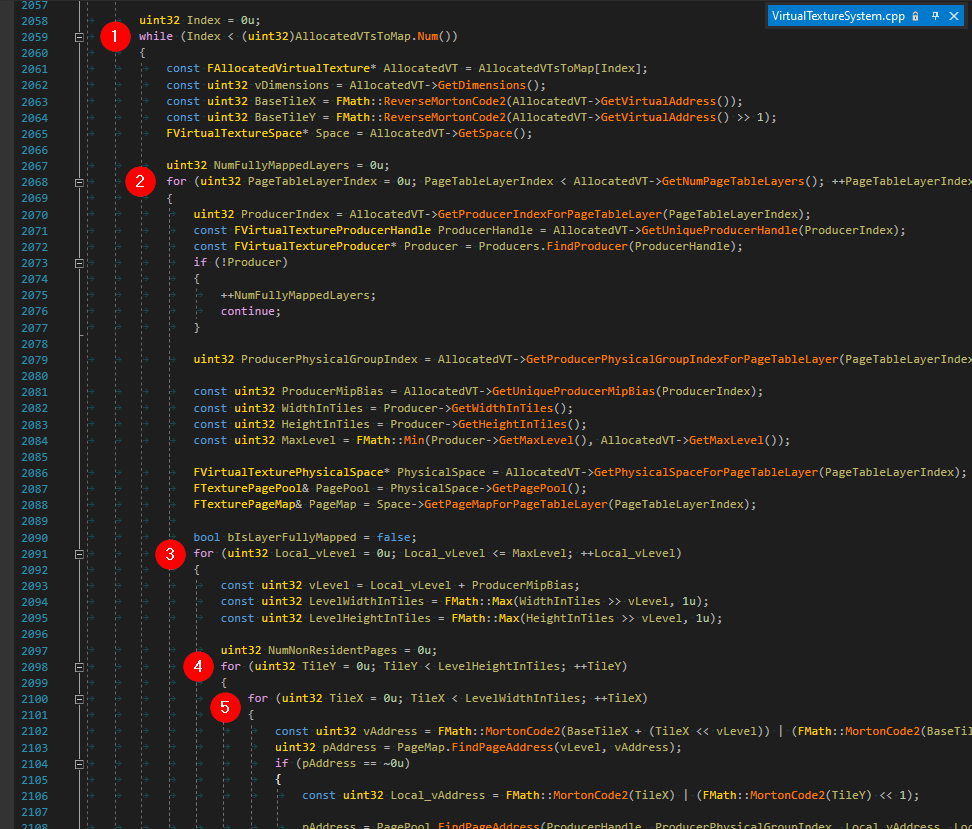The height and width of the screenshot is (829, 972).
Task: Click line number 2078 in the margin
Action: [x=34, y=344]
